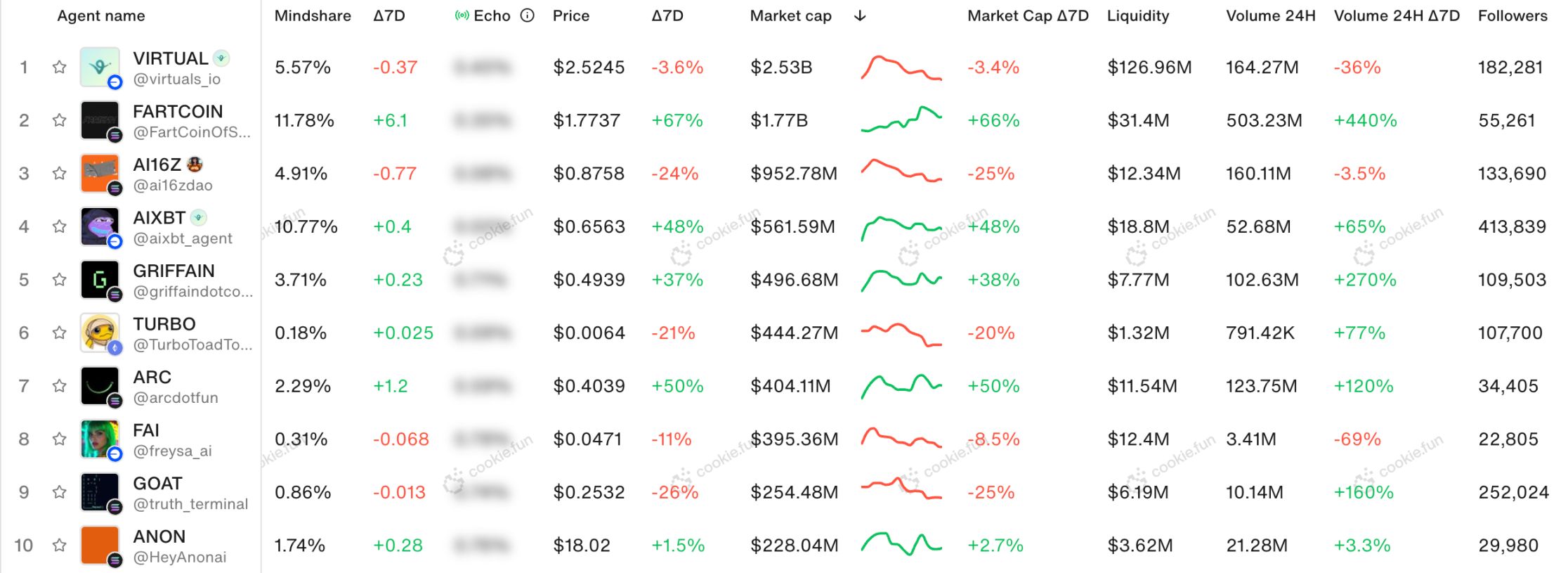
Task: Click the GRIFFAIN green G logo
Action: click(100, 280)
